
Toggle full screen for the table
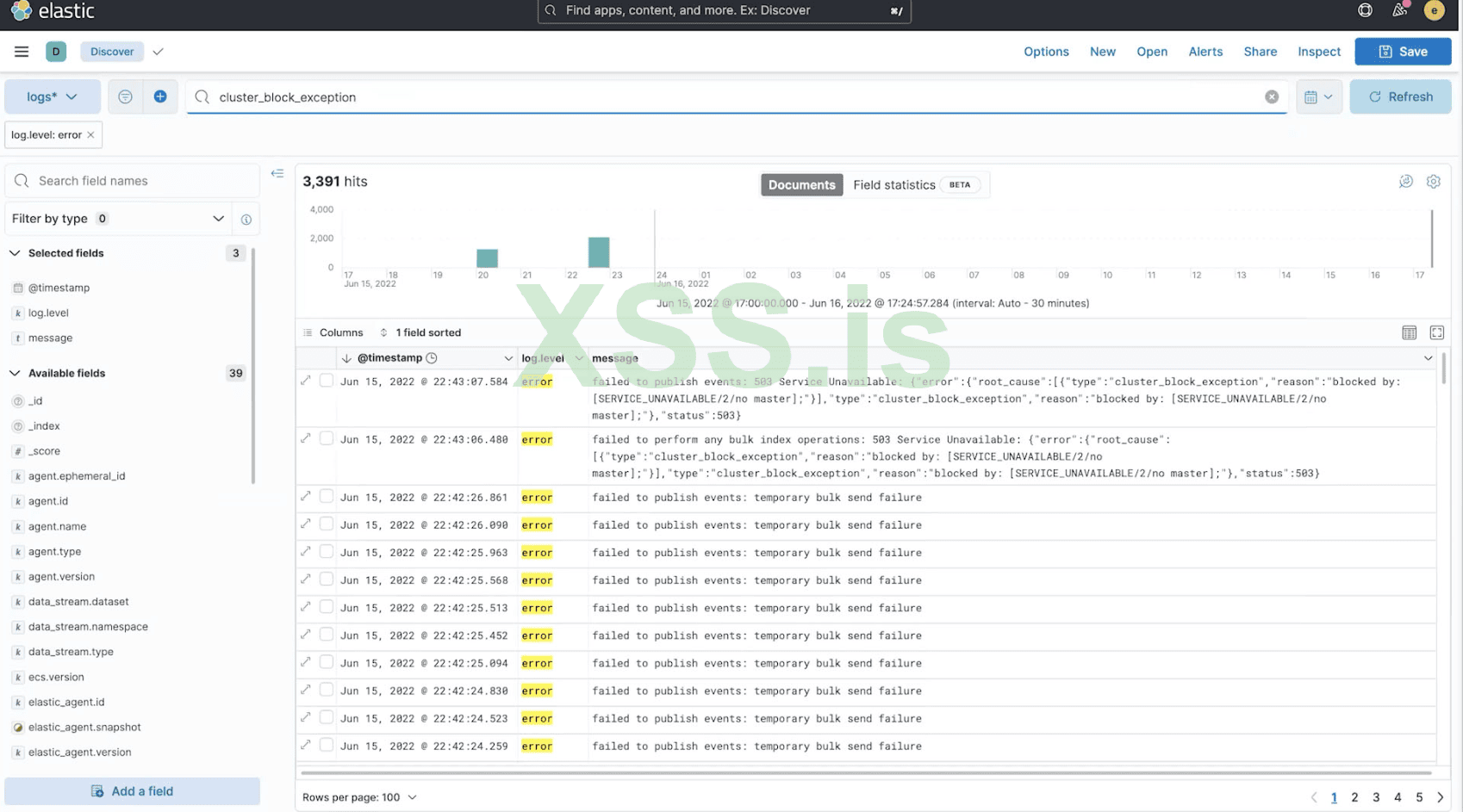click(1436, 332)
